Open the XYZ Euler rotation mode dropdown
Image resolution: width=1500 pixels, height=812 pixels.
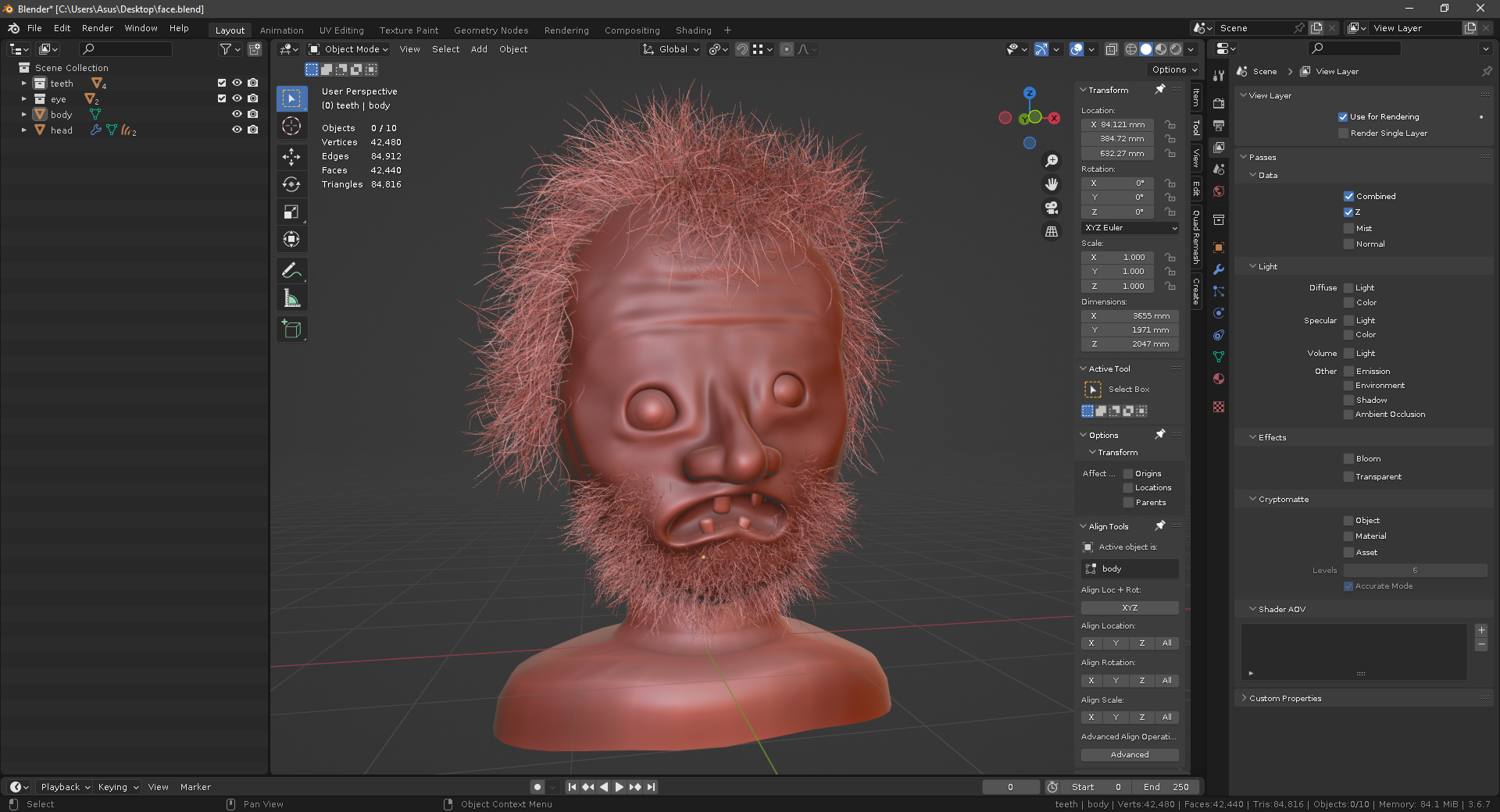click(1130, 228)
